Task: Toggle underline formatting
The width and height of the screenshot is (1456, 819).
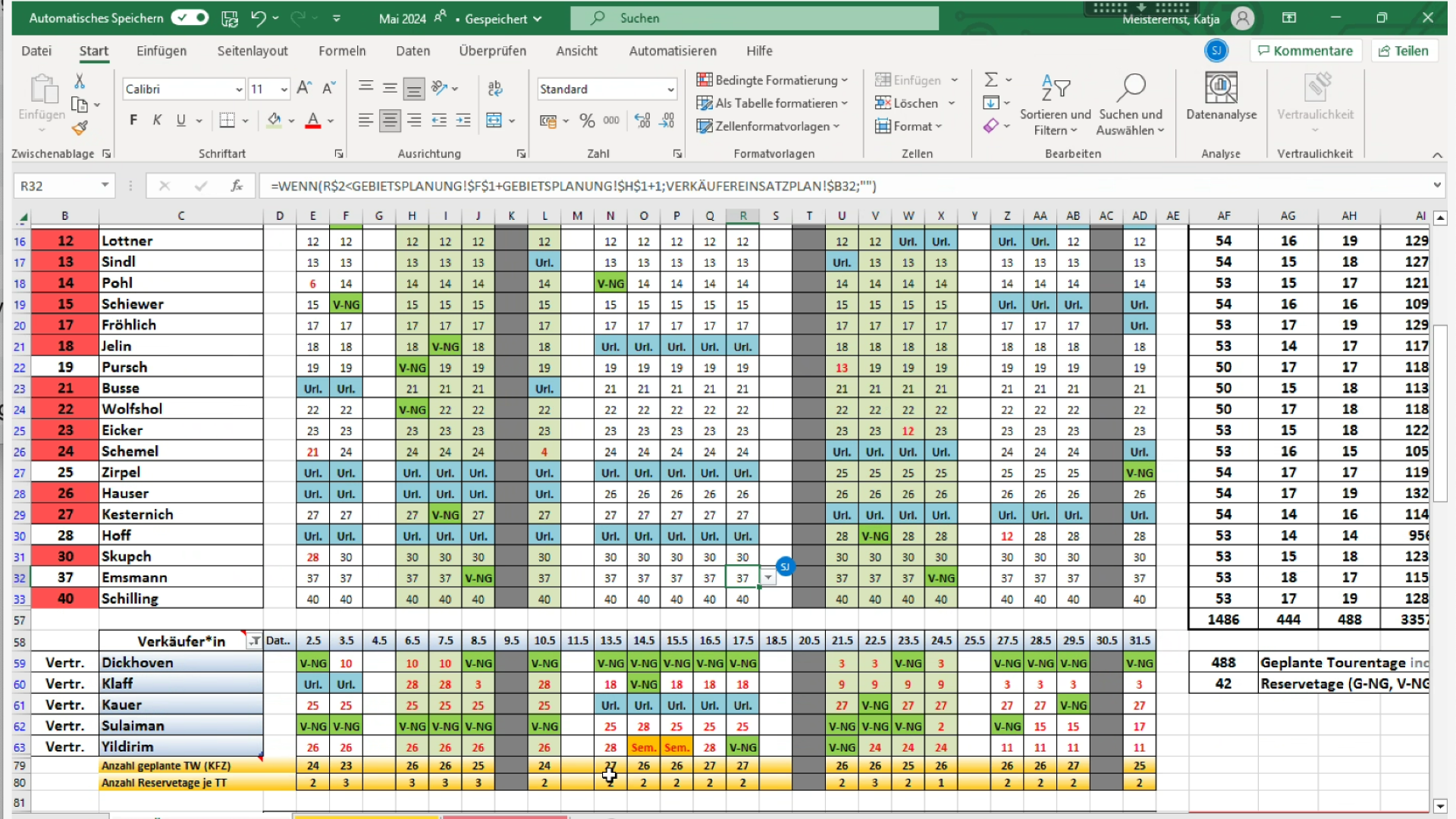Action: tap(180, 119)
